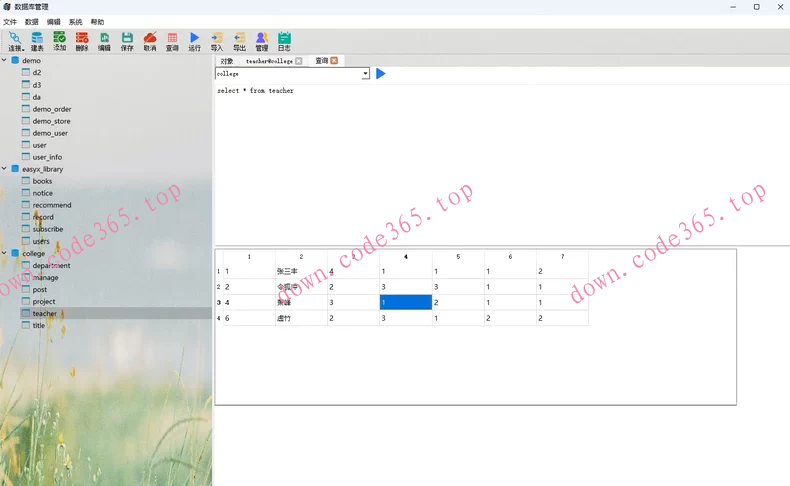Viewport: 790px width, 486px height.
Task: Close the teacher@college tab
Action: (x=299, y=61)
